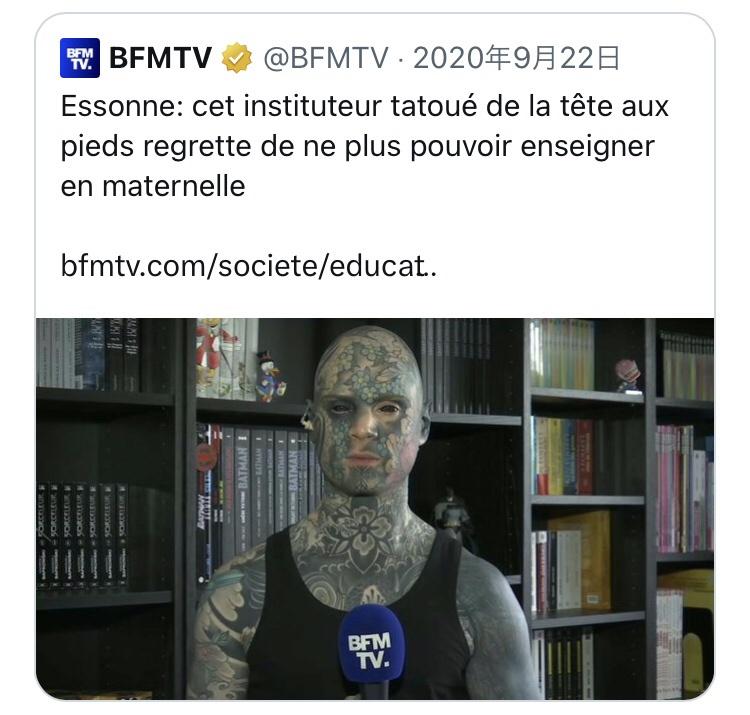This screenshot has width=750, height=715.
Task: Click the Sorceleur book set on lower-left shelf
Action: (x=82, y=535)
